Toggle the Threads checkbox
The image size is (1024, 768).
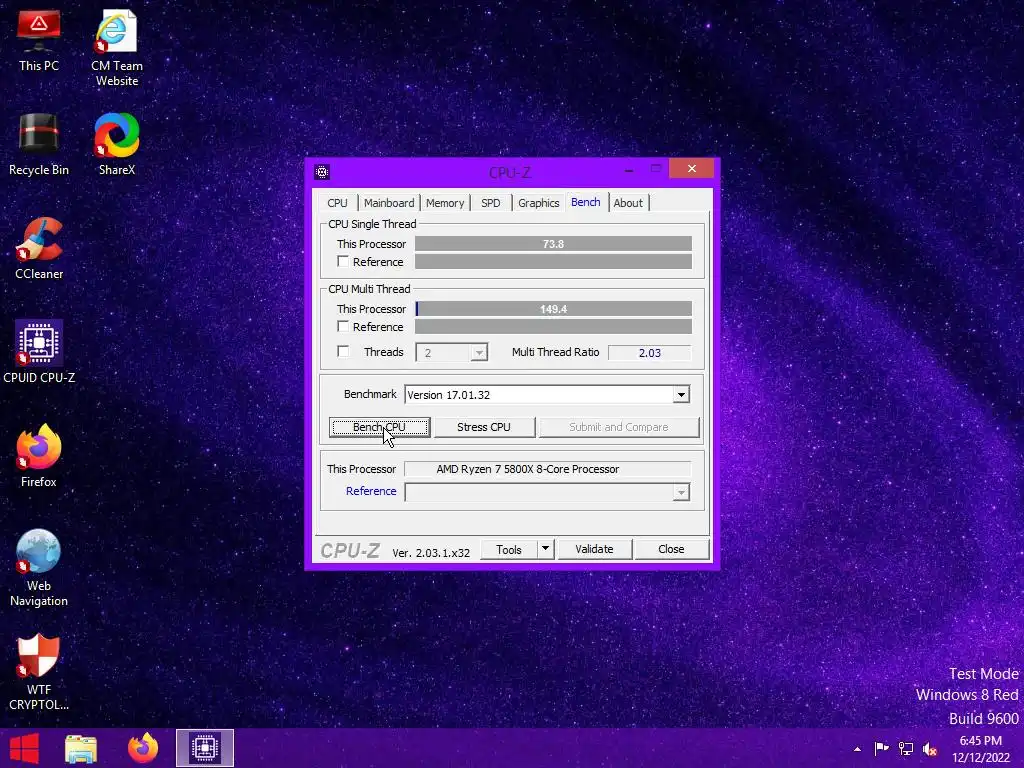[x=343, y=351]
